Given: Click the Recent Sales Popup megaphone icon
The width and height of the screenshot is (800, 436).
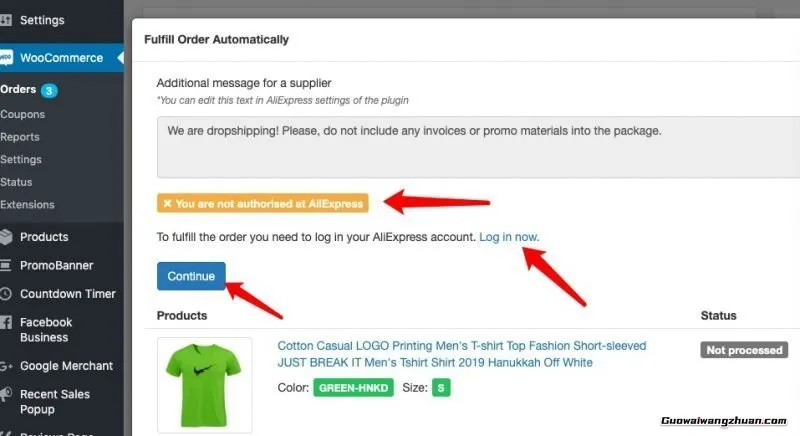Looking at the screenshot, I should [x=6, y=394].
